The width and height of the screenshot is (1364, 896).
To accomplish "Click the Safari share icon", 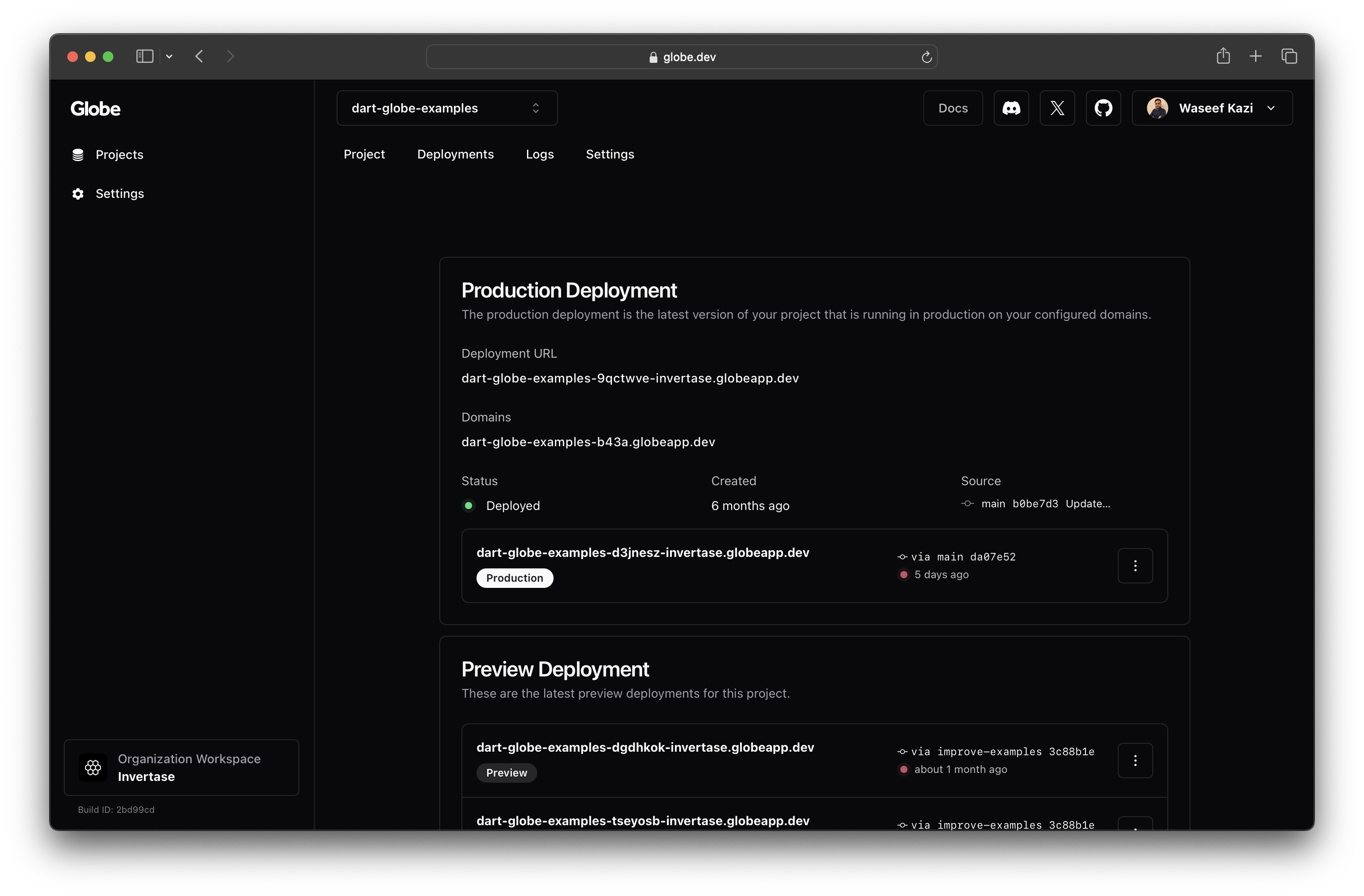I will [1223, 56].
